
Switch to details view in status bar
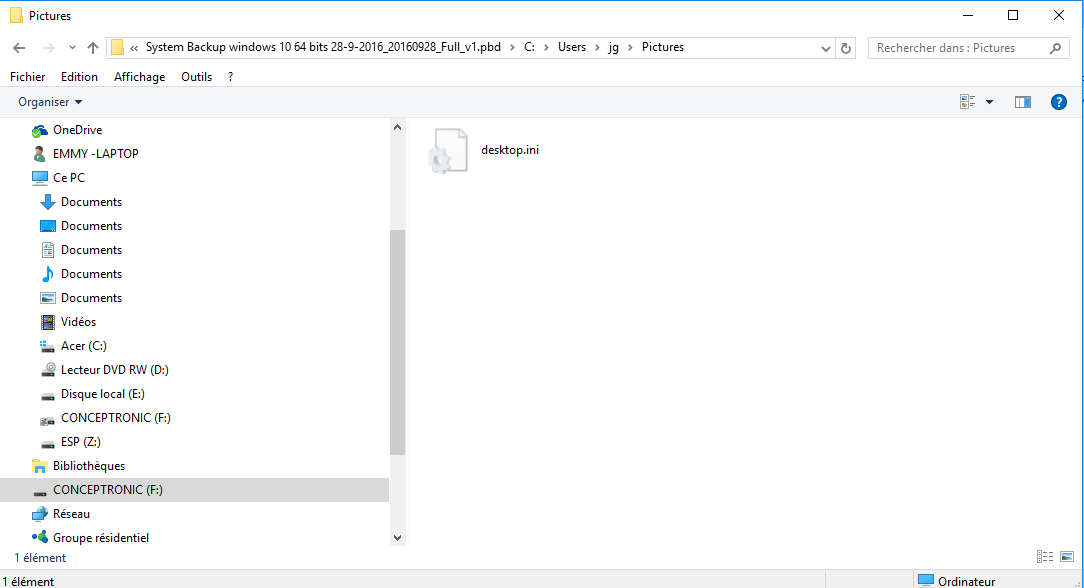coord(1045,557)
